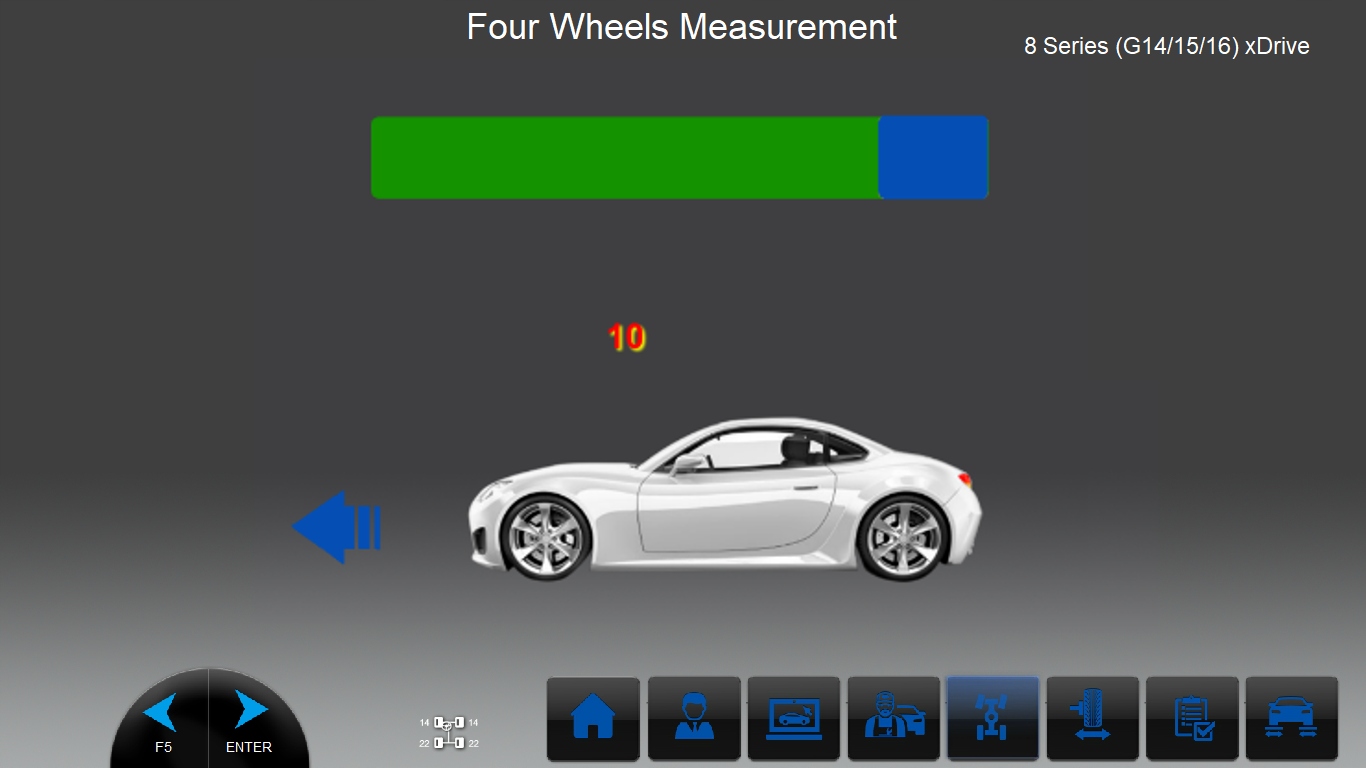Click the "8 Series (G14/15/16) xDrive" vehicle label

click(1167, 46)
